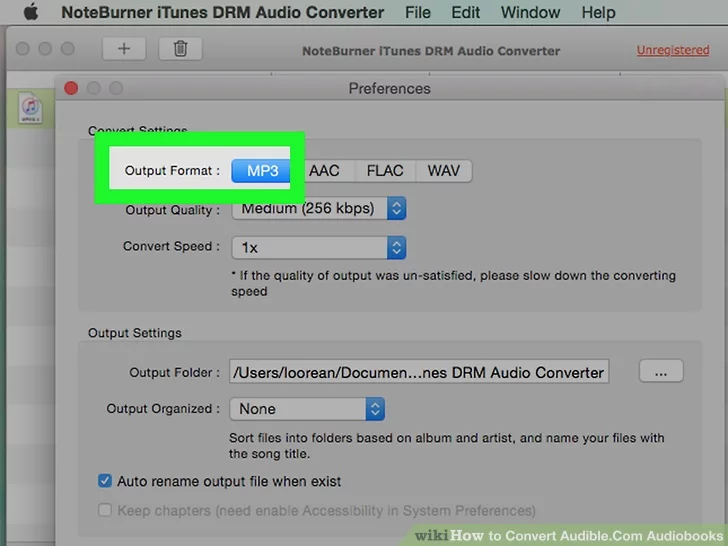Open the Edit menu
The image size is (728, 546).
pyautogui.click(x=466, y=13)
